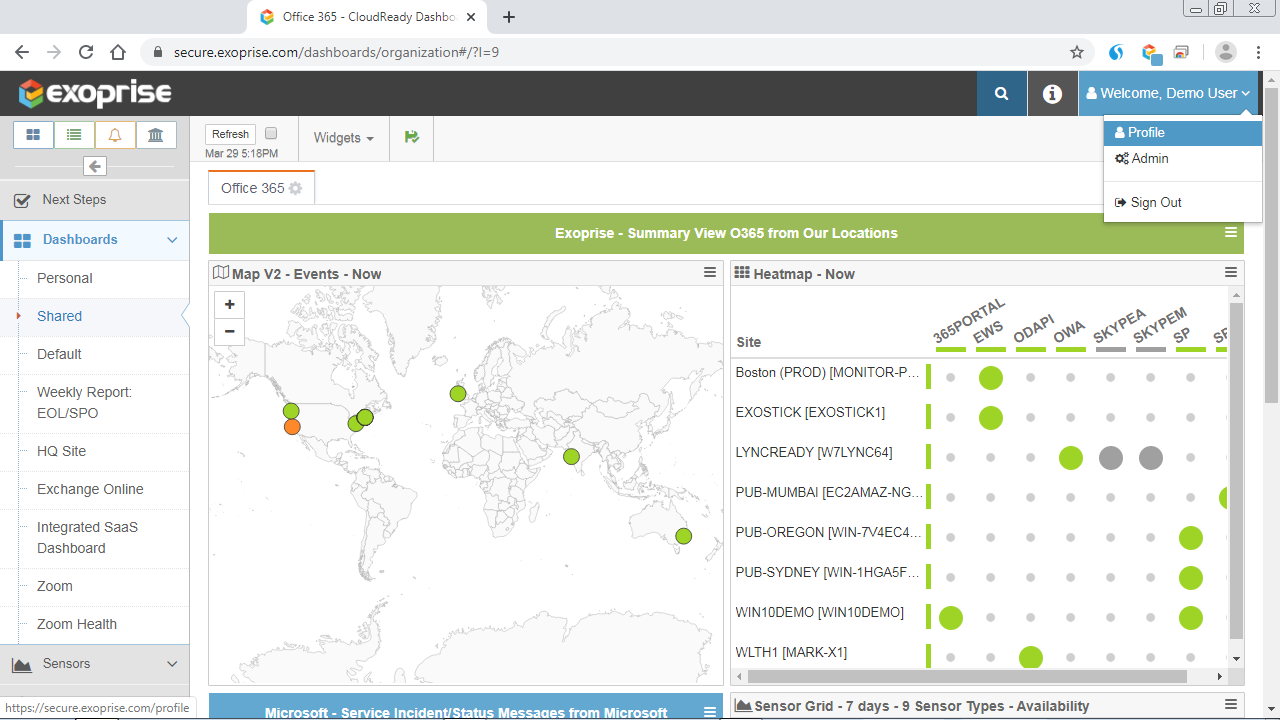Toggle the auto-refresh checkbox
The image size is (1280, 720).
coord(271,133)
